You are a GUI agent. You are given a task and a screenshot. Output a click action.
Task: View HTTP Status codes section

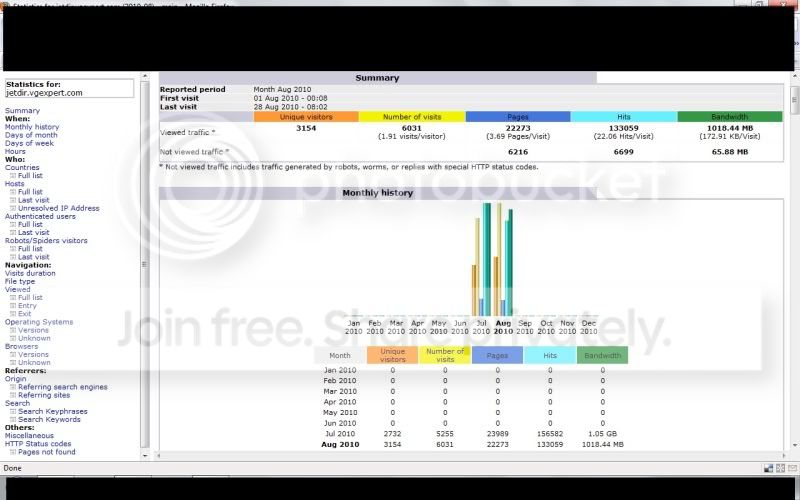[x=38, y=444]
